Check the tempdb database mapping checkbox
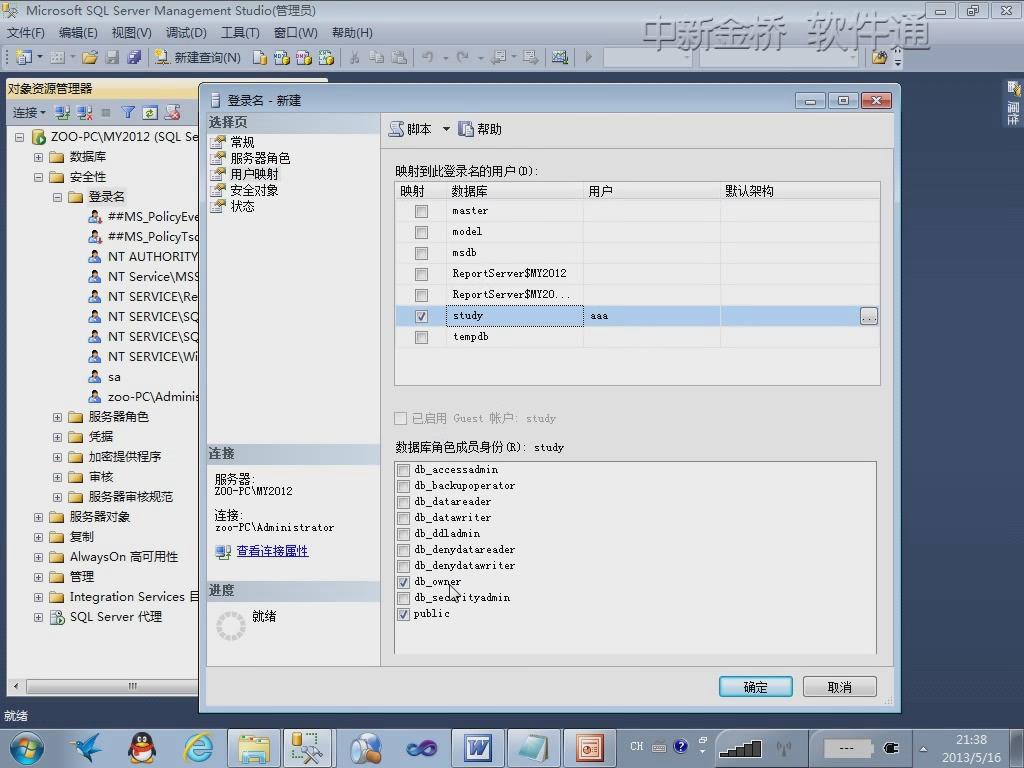 tap(421, 337)
